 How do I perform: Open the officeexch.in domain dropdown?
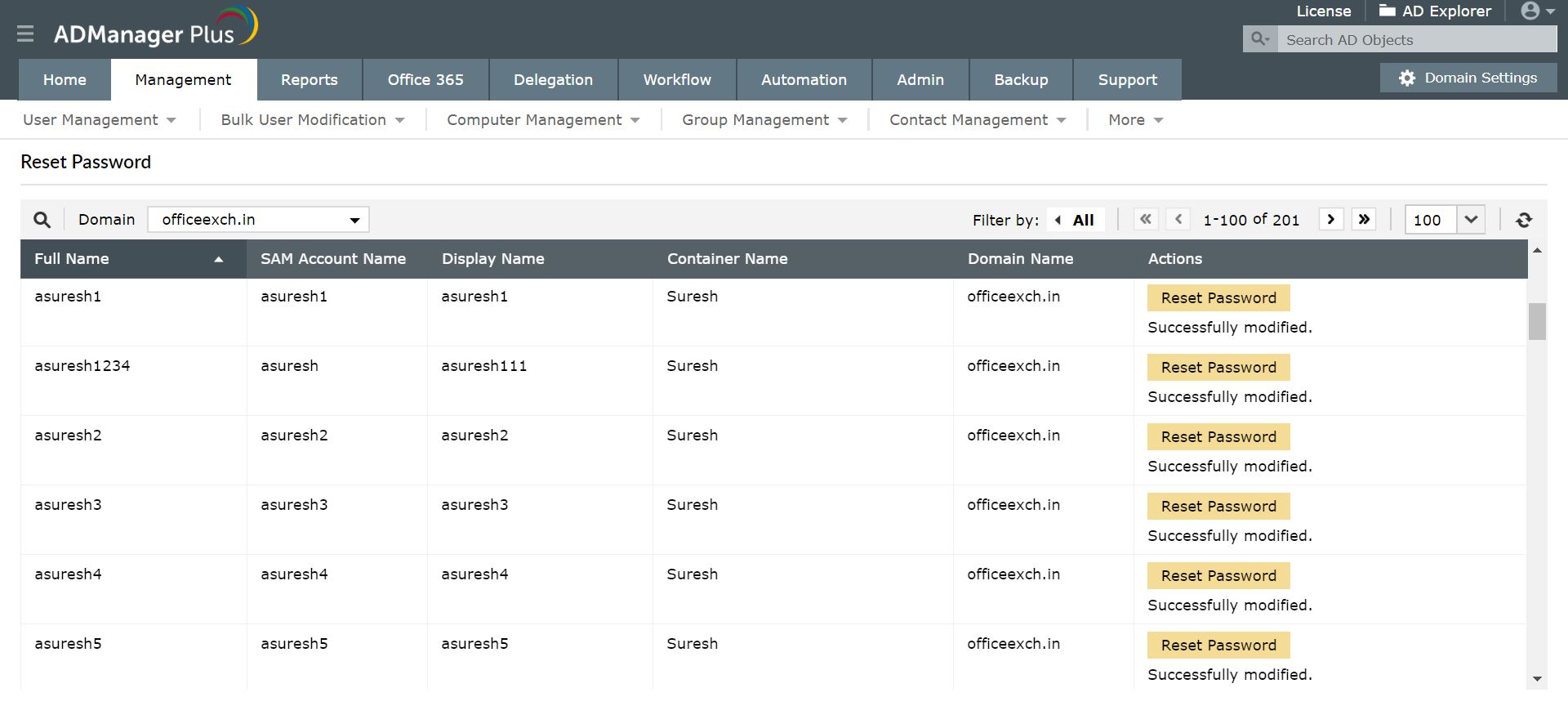[258, 220]
